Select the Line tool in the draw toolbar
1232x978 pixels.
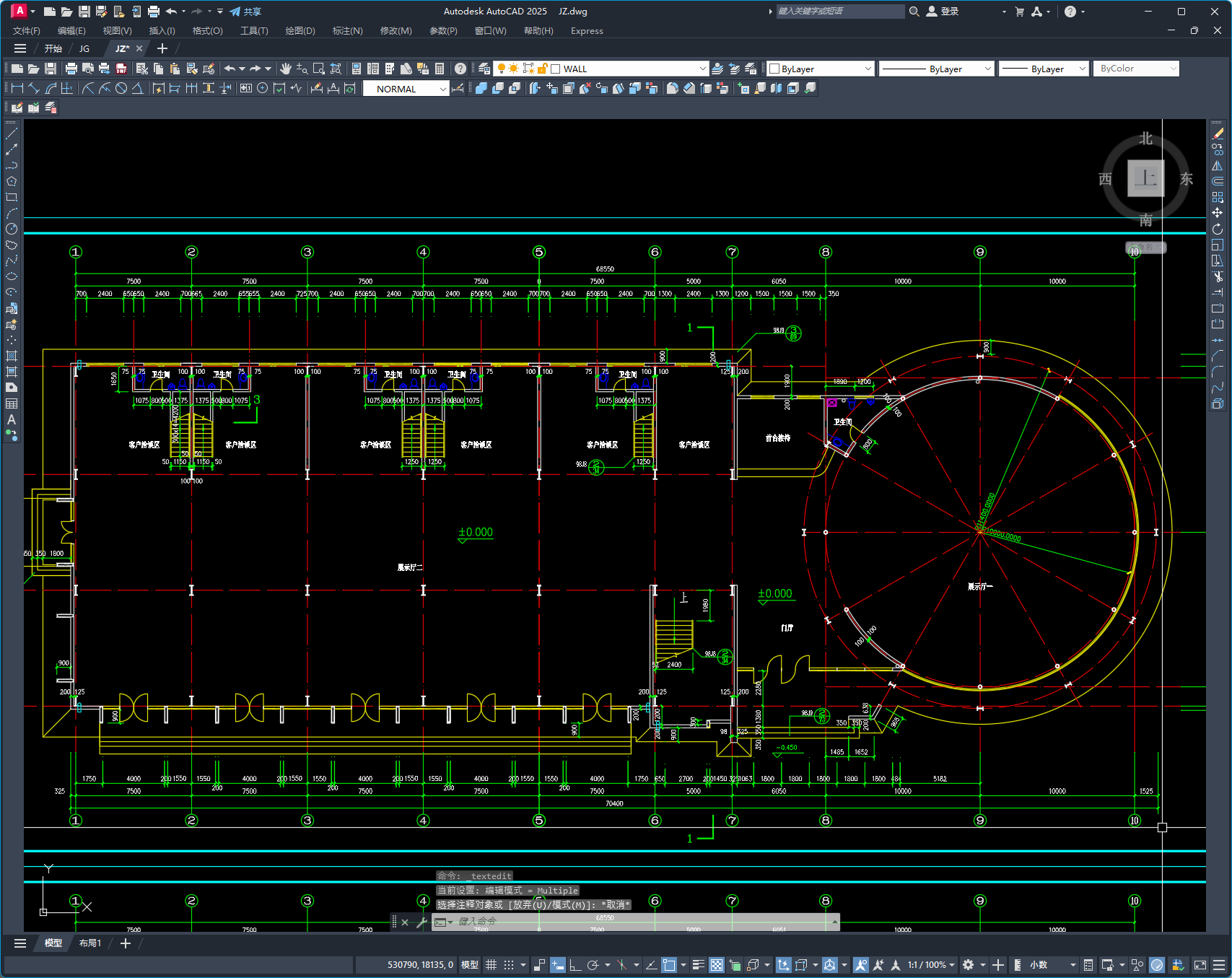tap(12, 134)
